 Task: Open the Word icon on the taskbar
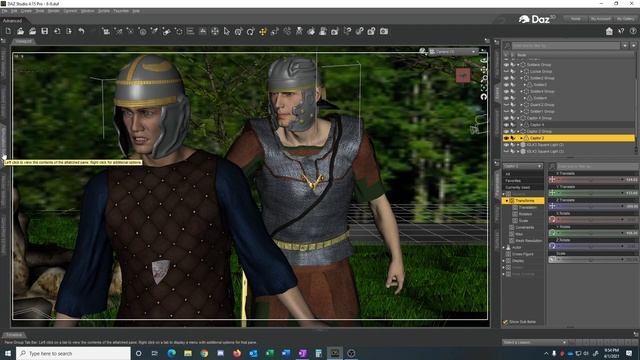pyautogui.click(x=286, y=353)
